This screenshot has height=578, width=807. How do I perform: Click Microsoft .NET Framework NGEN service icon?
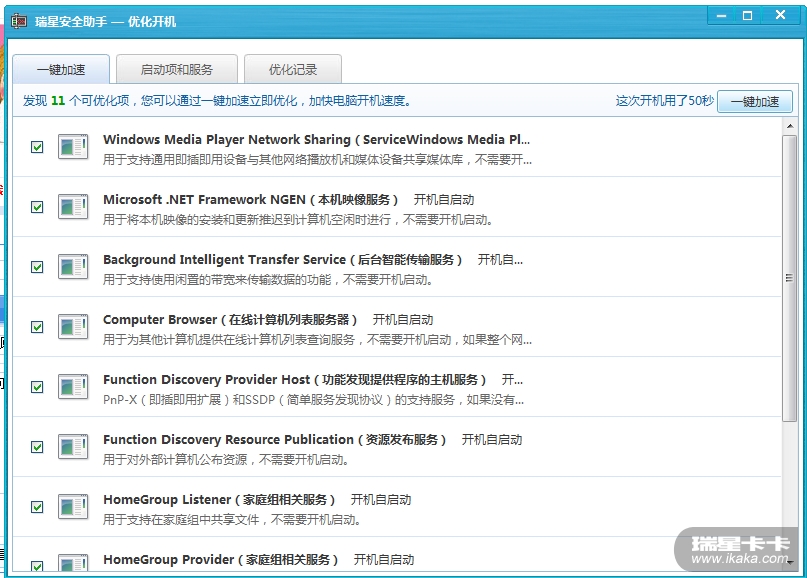tap(73, 207)
